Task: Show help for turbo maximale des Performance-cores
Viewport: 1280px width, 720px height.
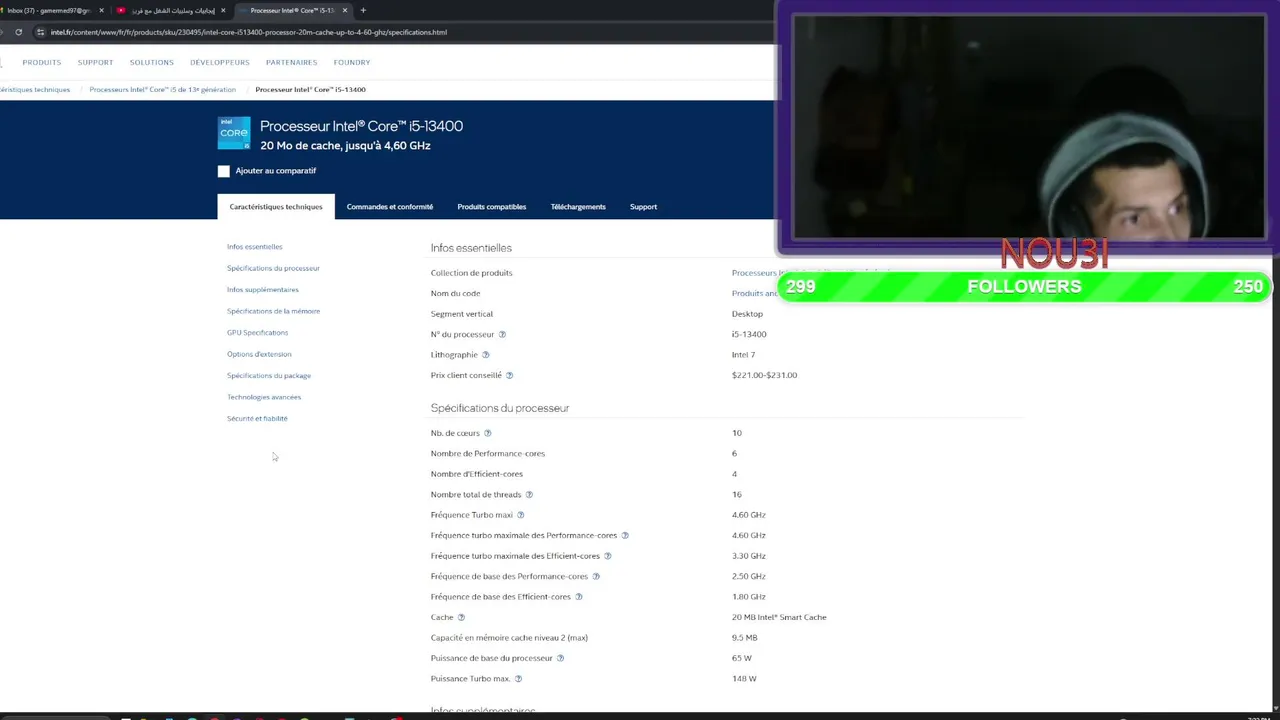Action: click(x=625, y=535)
